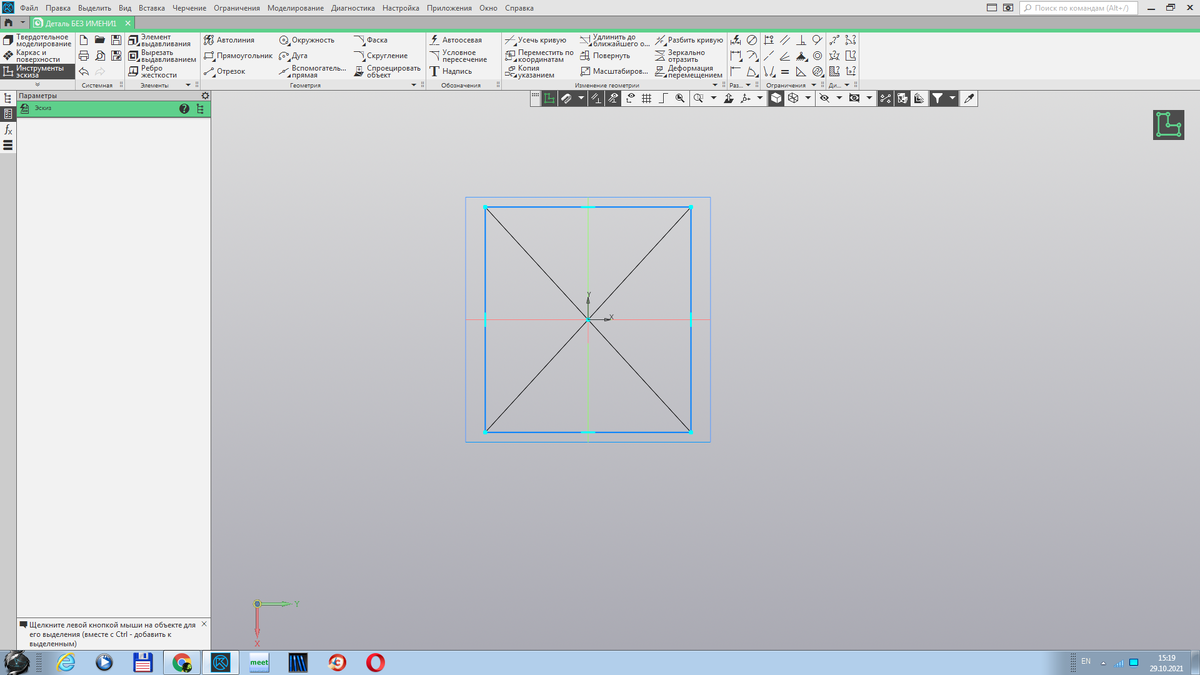Click Вырезать выдавливанием tool
This screenshot has width=1200, height=675.
click(x=161, y=56)
